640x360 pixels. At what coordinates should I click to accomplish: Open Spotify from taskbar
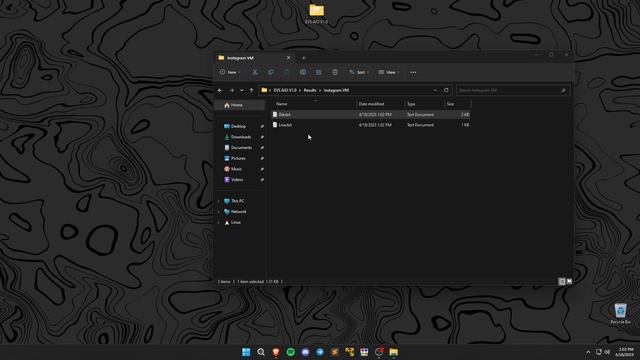pyautogui.click(x=291, y=352)
